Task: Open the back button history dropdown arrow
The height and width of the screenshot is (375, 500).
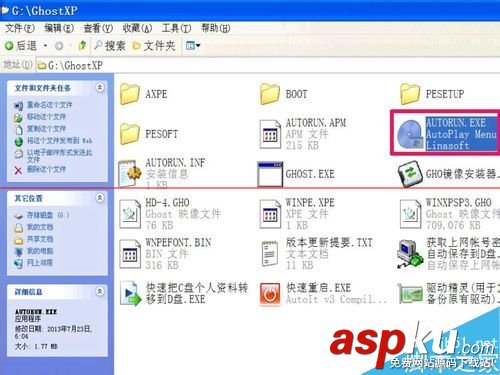Action: [x=45, y=46]
